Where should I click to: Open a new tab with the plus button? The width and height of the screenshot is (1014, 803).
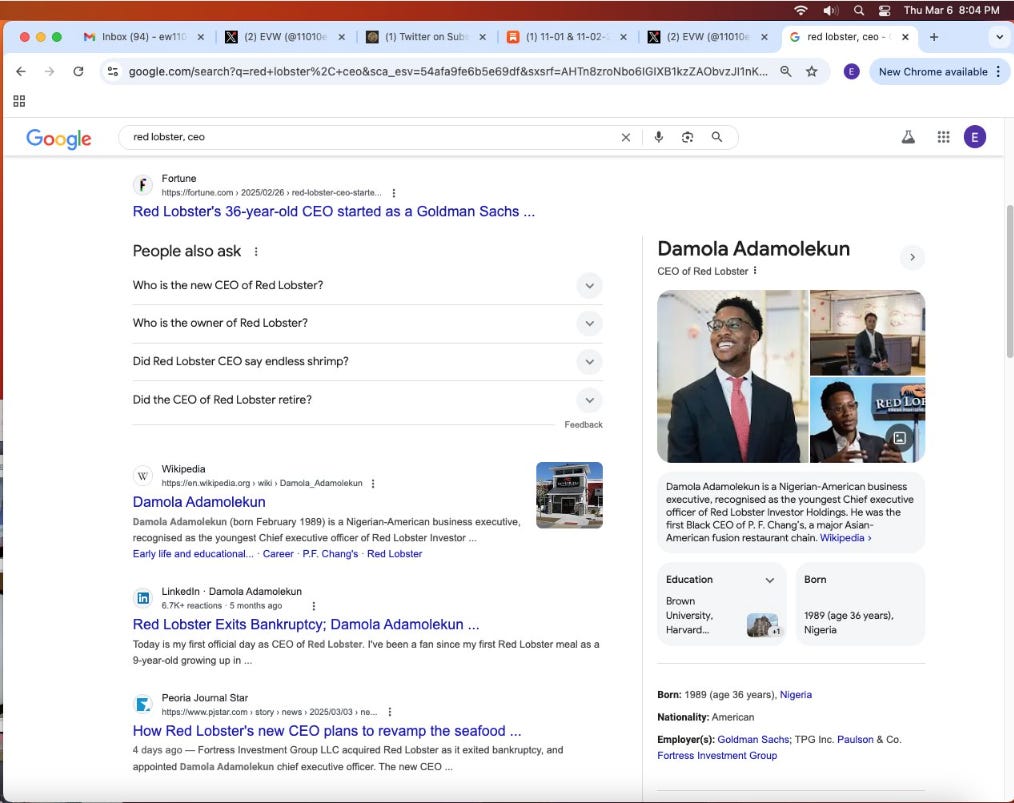click(934, 37)
